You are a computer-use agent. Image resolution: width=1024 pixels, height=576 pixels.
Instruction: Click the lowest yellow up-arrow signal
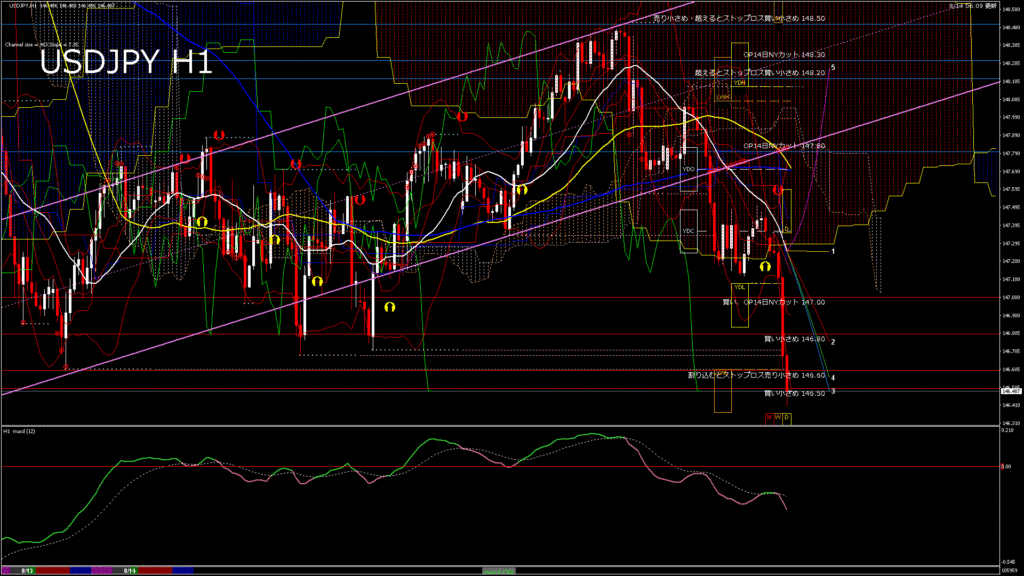[x=390, y=307]
